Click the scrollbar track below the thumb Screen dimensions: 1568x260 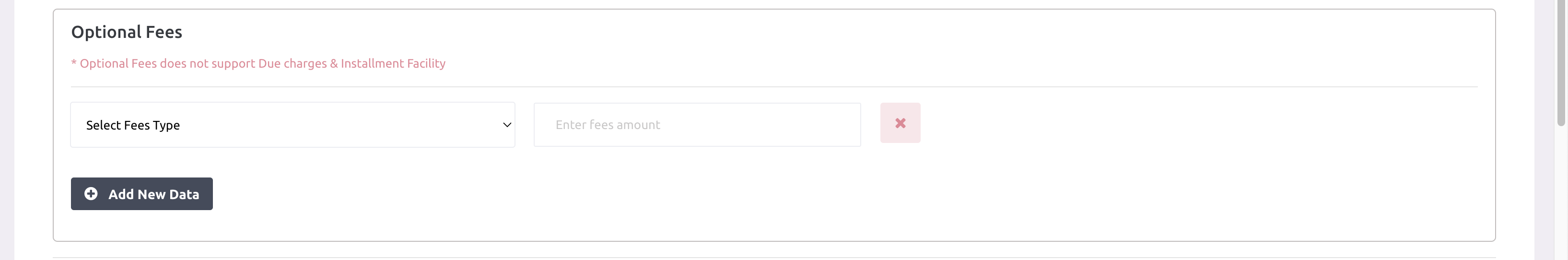coord(1560,195)
